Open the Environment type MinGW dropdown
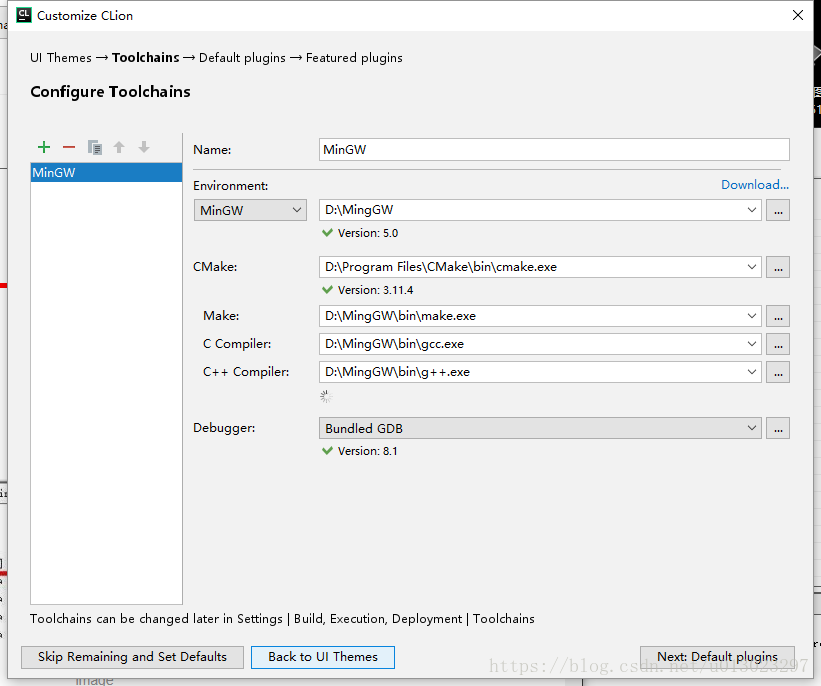Screen dimensions: 821x686 pyautogui.click(x=250, y=210)
